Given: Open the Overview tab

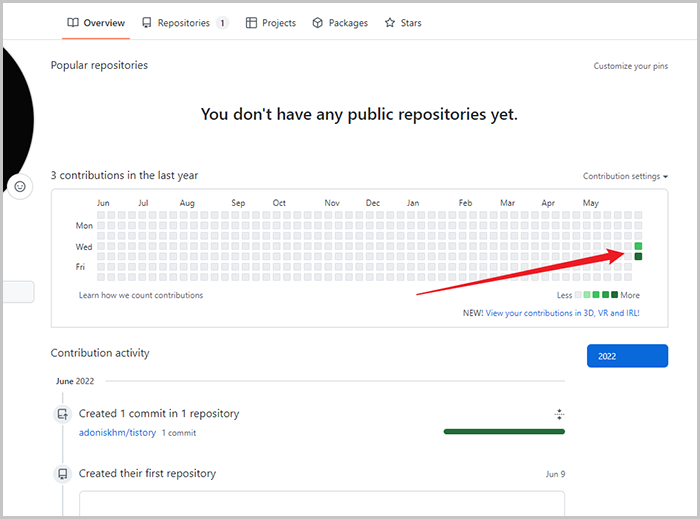Looking at the screenshot, I should tap(96, 23).
